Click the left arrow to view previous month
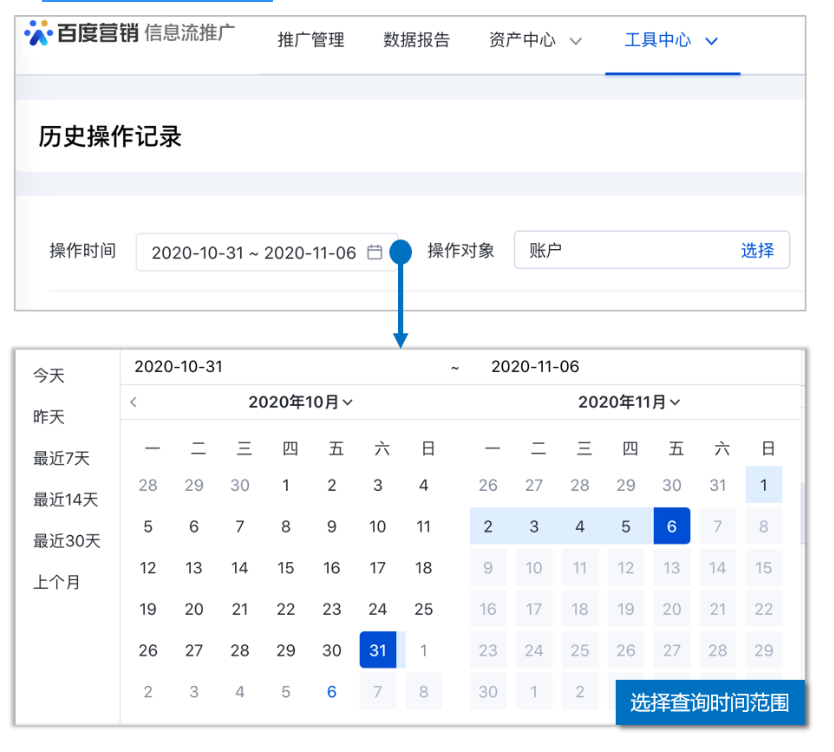This screenshot has height=752, width=834. tap(133, 402)
